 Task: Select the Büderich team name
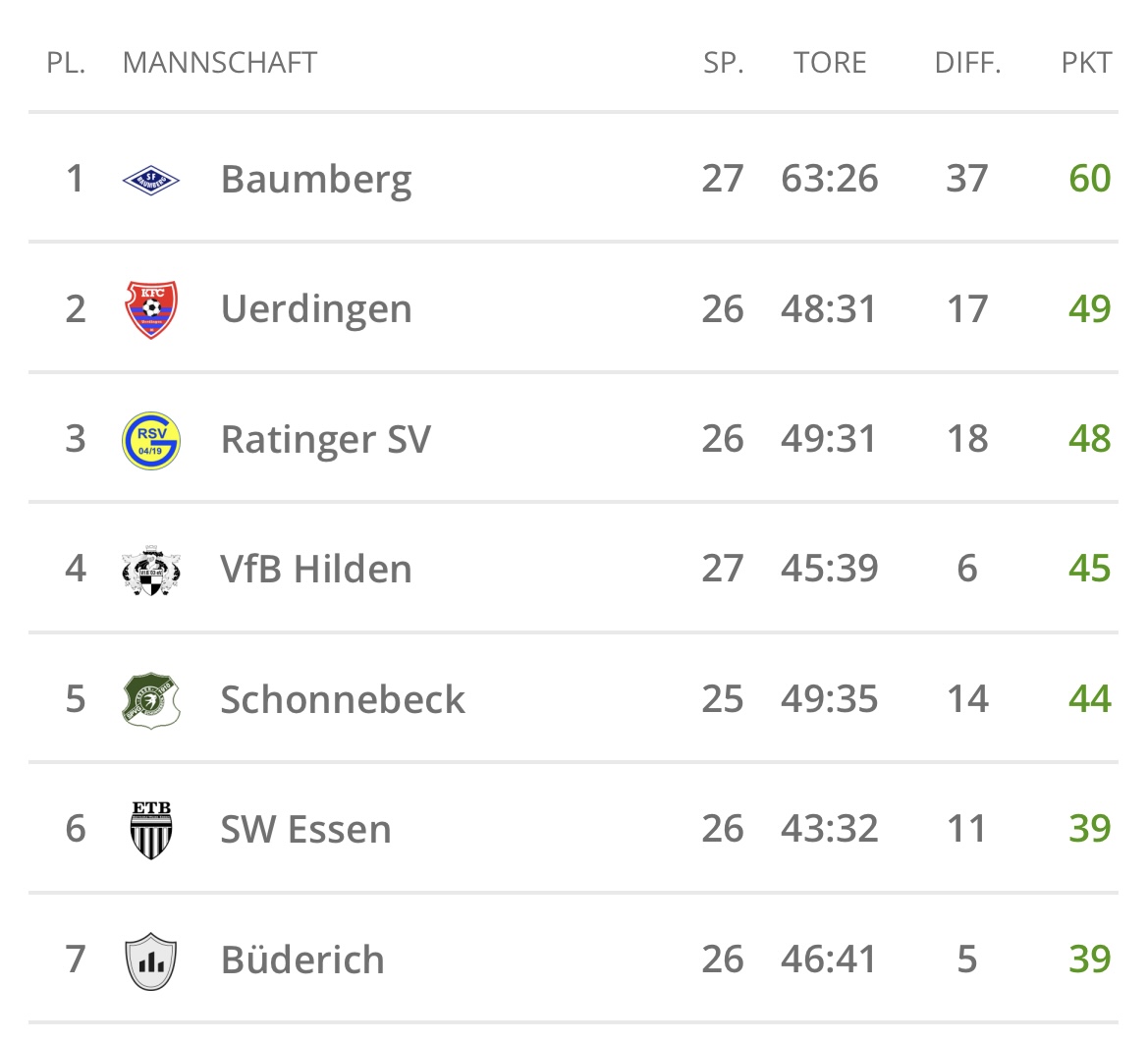302,960
